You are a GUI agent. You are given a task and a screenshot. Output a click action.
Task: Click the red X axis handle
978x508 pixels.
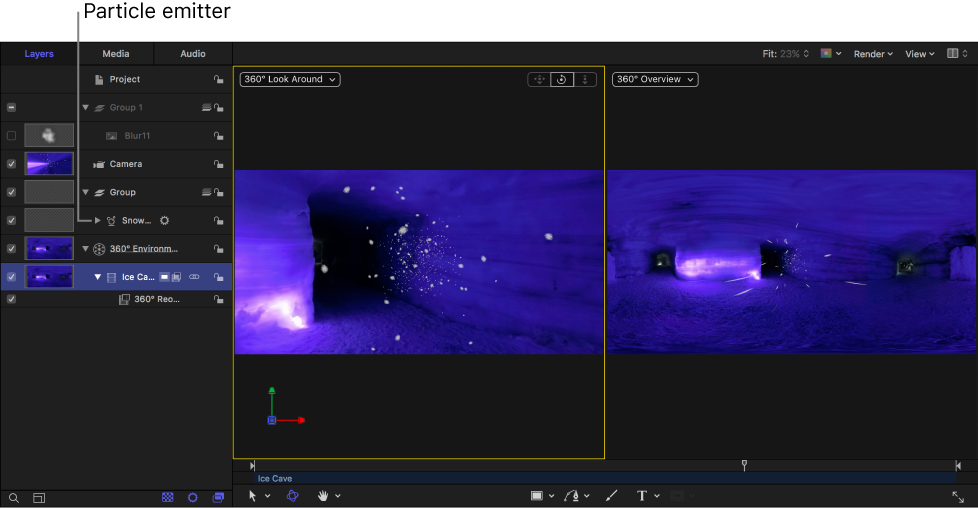point(301,421)
